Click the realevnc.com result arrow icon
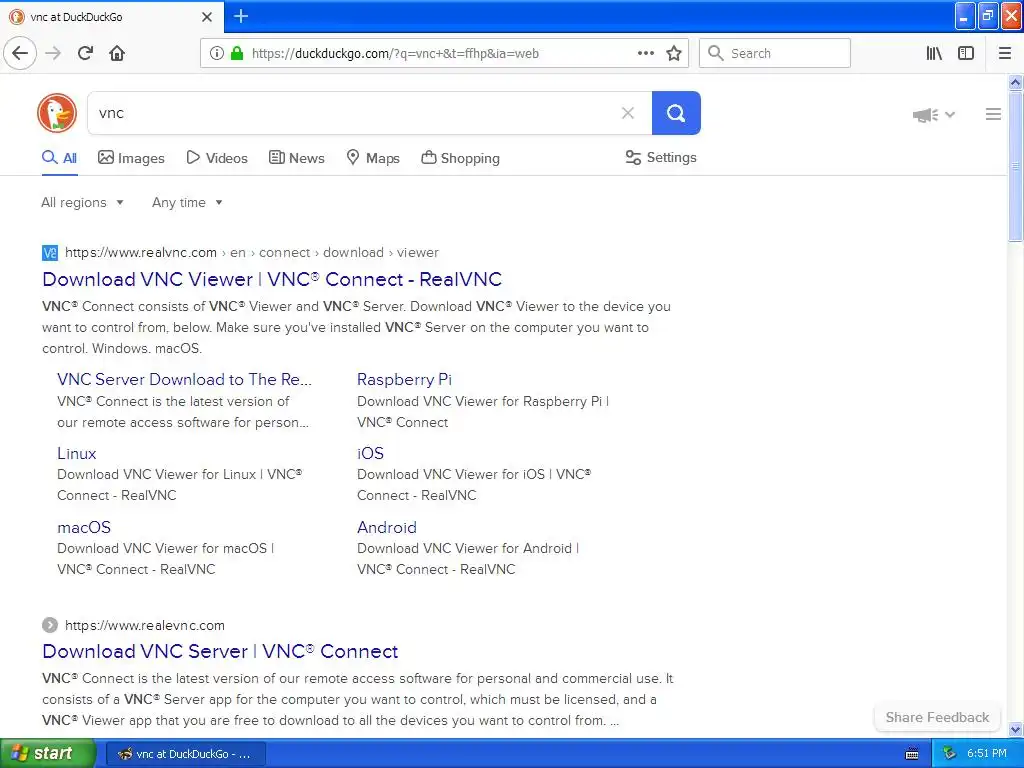The height and width of the screenshot is (768, 1024). tap(50, 625)
